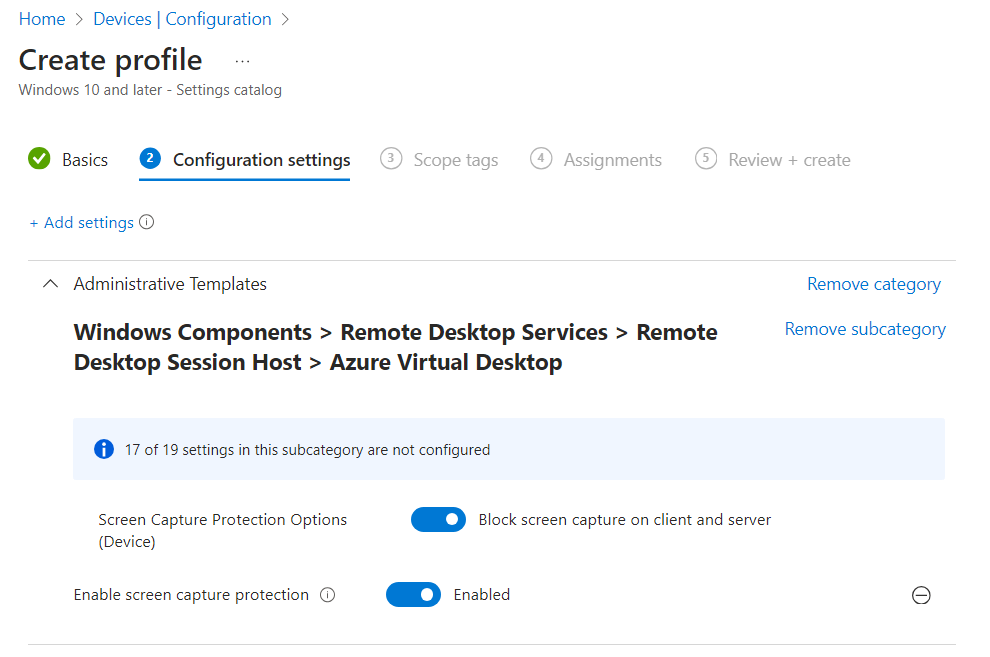Switch to the Assignments tab

[x=612, y=160]
